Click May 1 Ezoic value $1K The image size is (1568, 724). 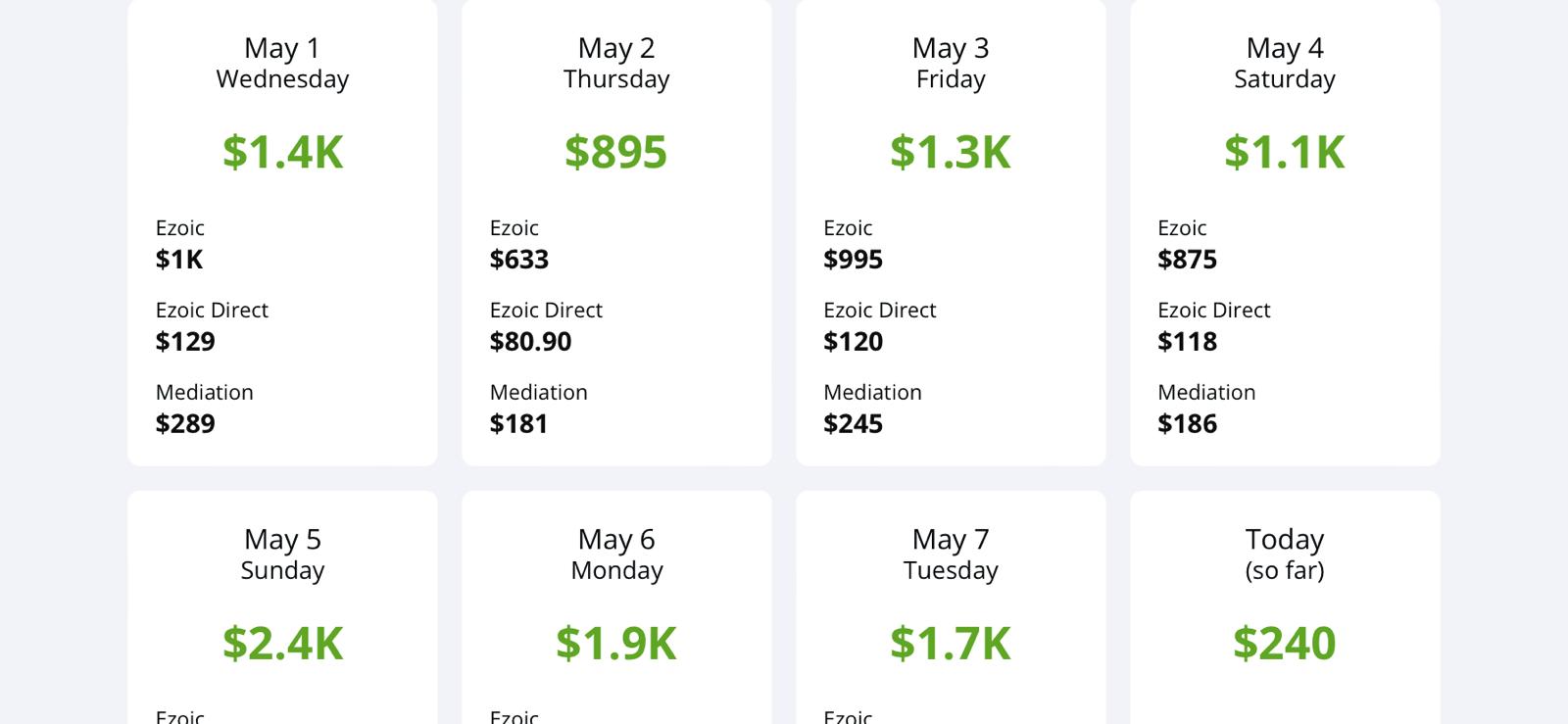coord(179,260)
